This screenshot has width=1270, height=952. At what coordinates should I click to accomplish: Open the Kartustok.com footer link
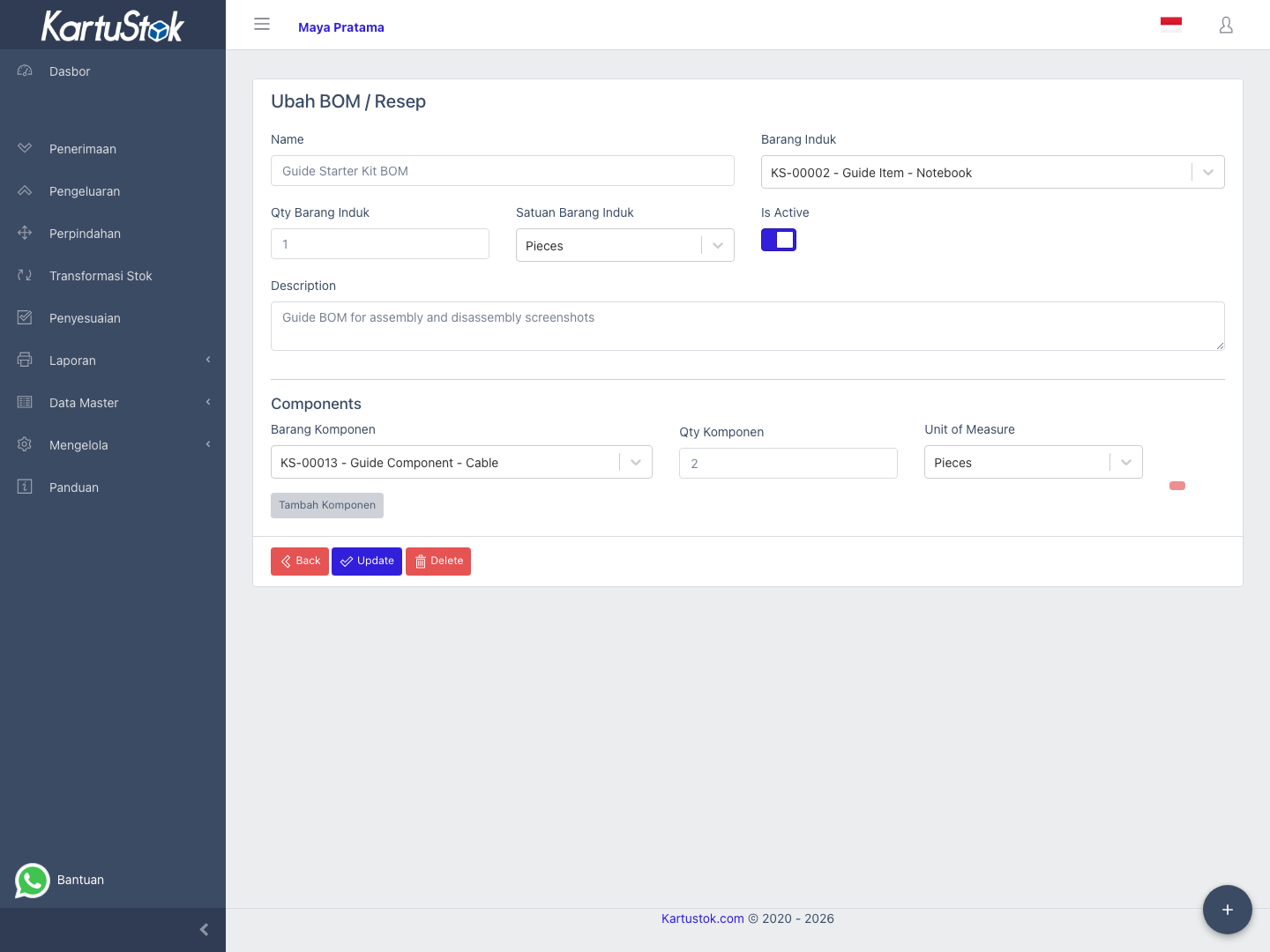703,919
